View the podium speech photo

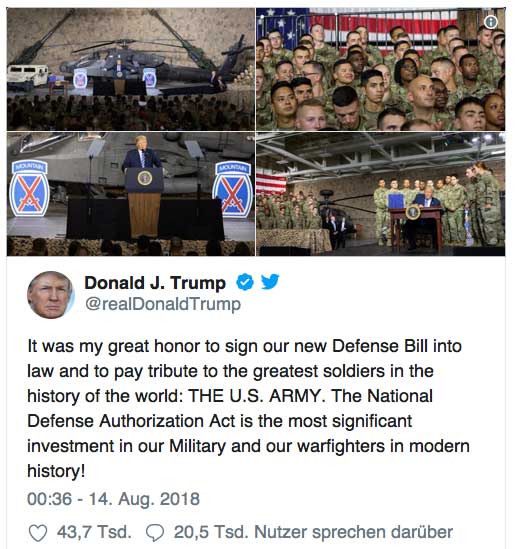coord(131,194)
